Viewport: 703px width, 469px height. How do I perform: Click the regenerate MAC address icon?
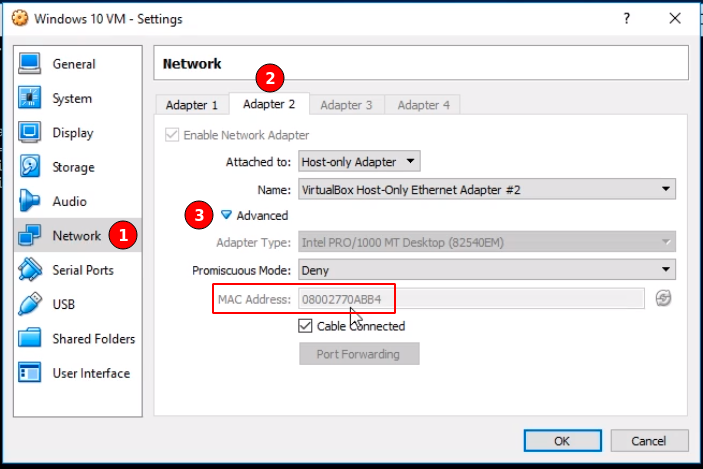pos(663,298)
